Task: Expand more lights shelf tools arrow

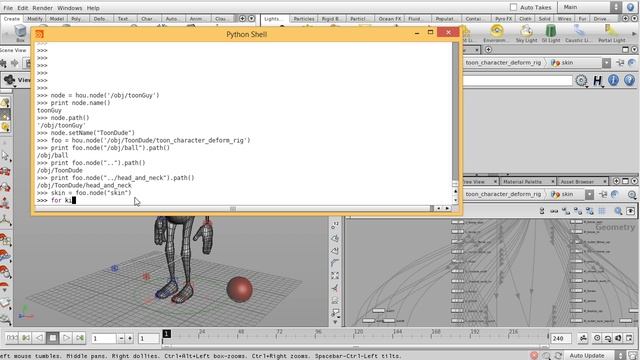Action: point(634,34)
